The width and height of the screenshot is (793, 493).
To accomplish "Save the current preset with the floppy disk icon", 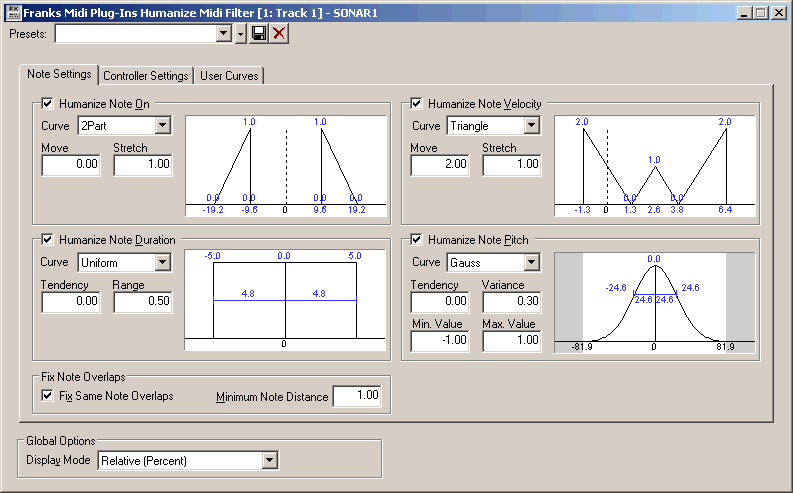I will (x=259, y=34).
